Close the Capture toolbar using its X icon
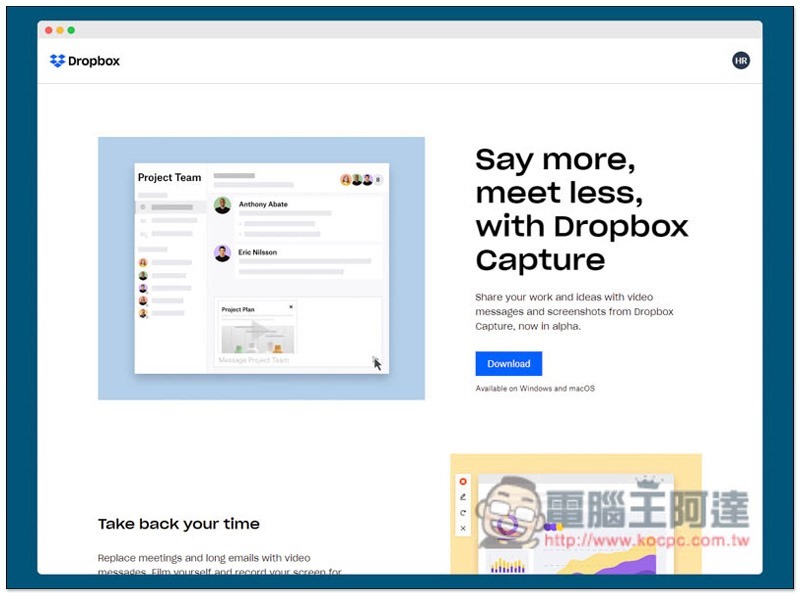 pos(463,527)
